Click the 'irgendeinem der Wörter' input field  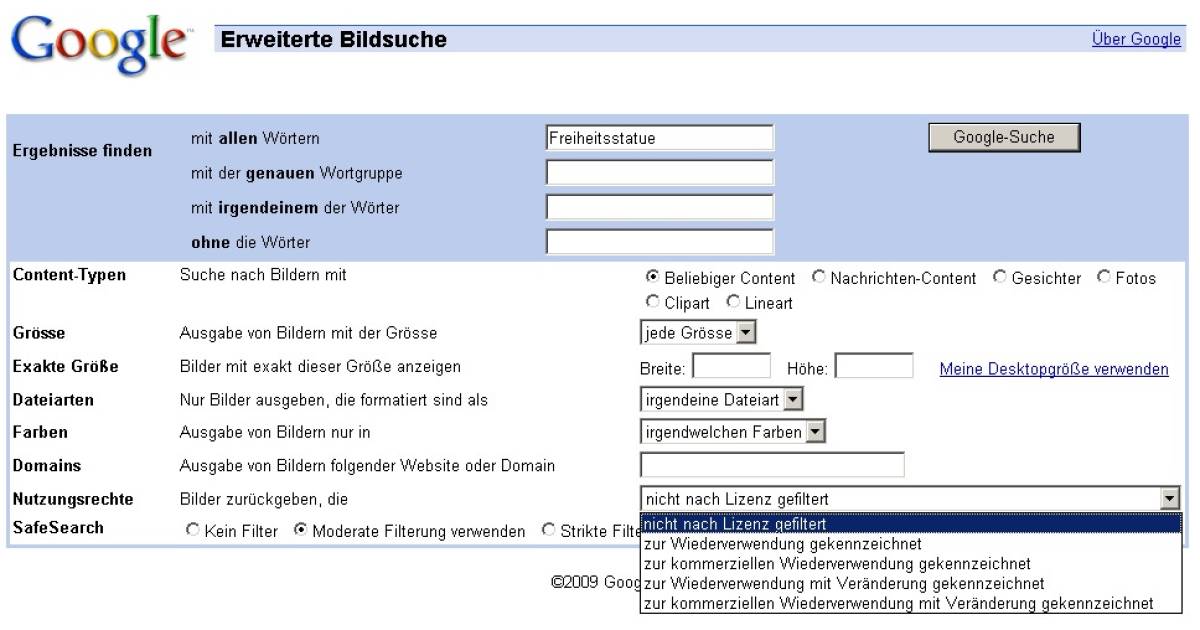coord(660,207)
